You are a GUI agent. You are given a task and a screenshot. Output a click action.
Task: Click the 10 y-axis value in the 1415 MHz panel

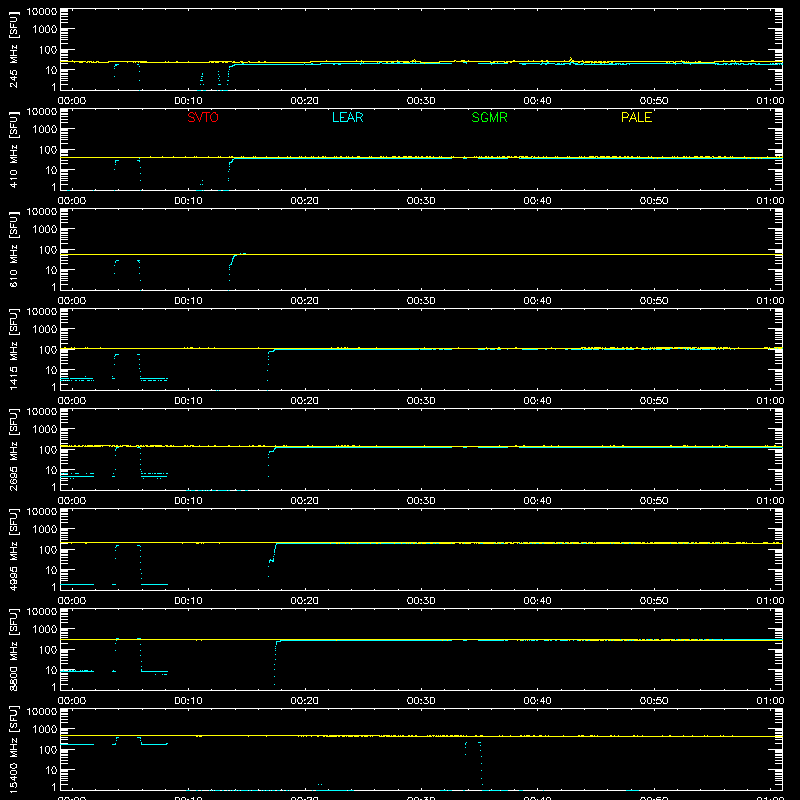click(x=51, y=370)
